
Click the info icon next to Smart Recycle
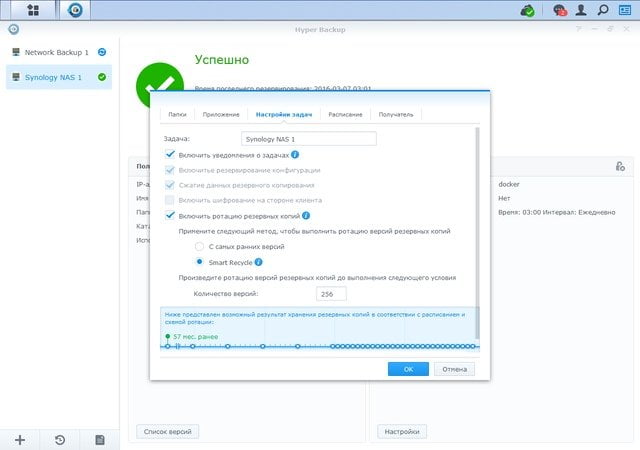coord(258,262)
